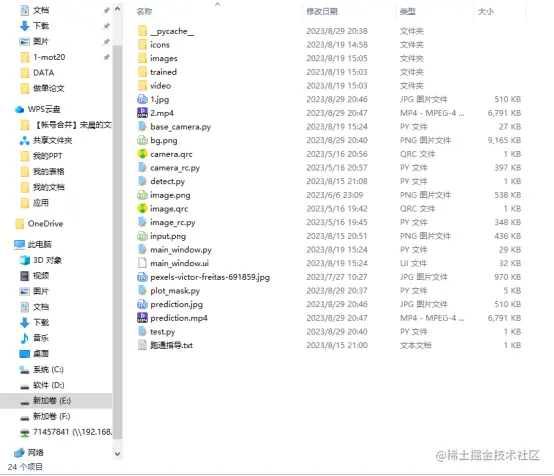This screenshot has height=476, width=554.
Task: Click the camera.qrc file icon
Action: coord(142,154)
